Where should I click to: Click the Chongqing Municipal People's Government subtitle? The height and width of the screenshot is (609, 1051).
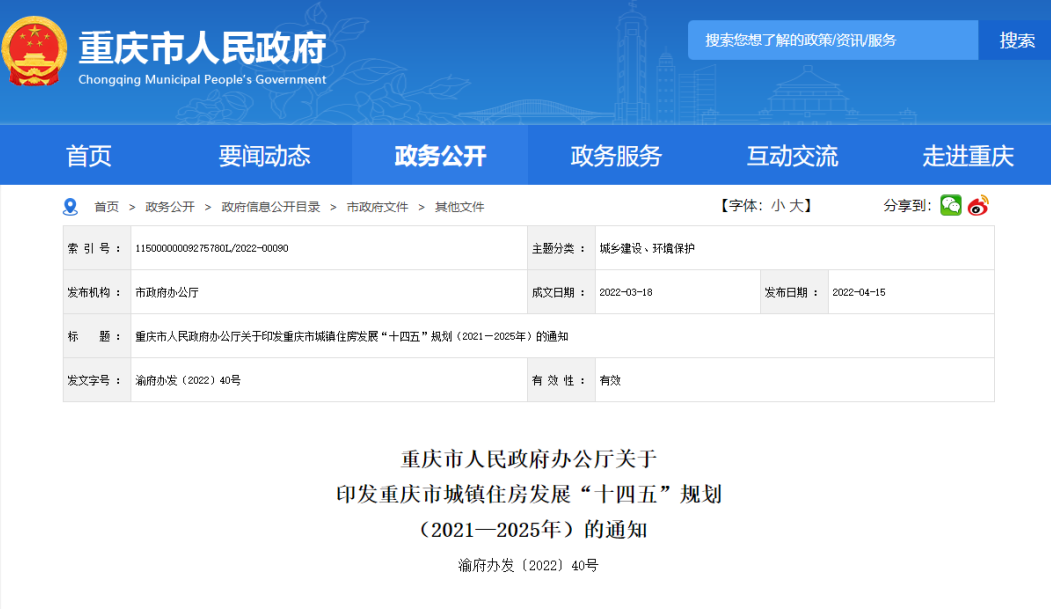(x=202, y=79)
